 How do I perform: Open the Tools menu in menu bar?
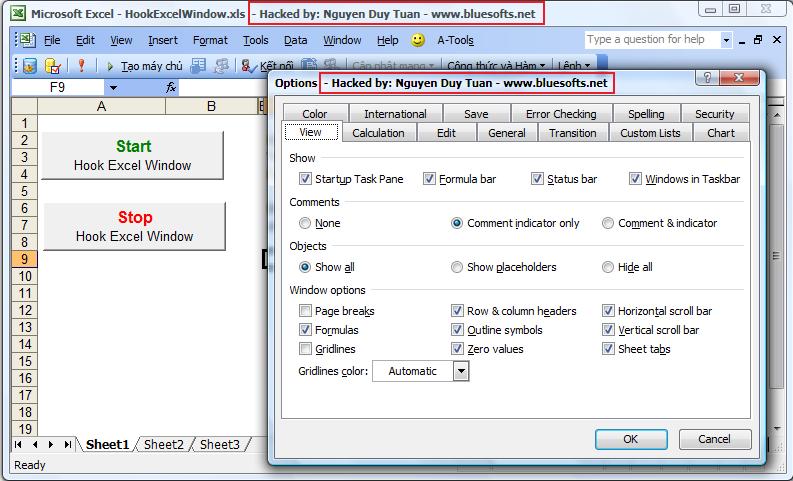[x=255, y=40]
